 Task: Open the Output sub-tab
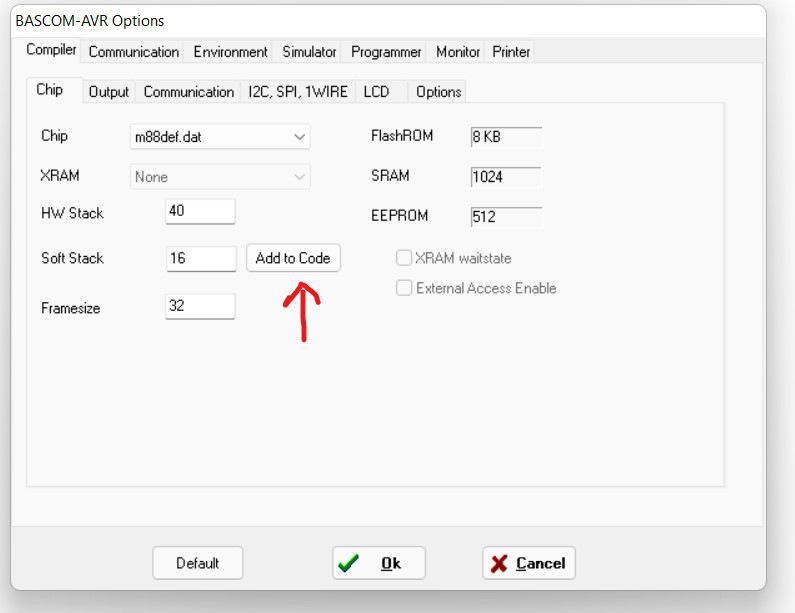[x=109, y=92]
